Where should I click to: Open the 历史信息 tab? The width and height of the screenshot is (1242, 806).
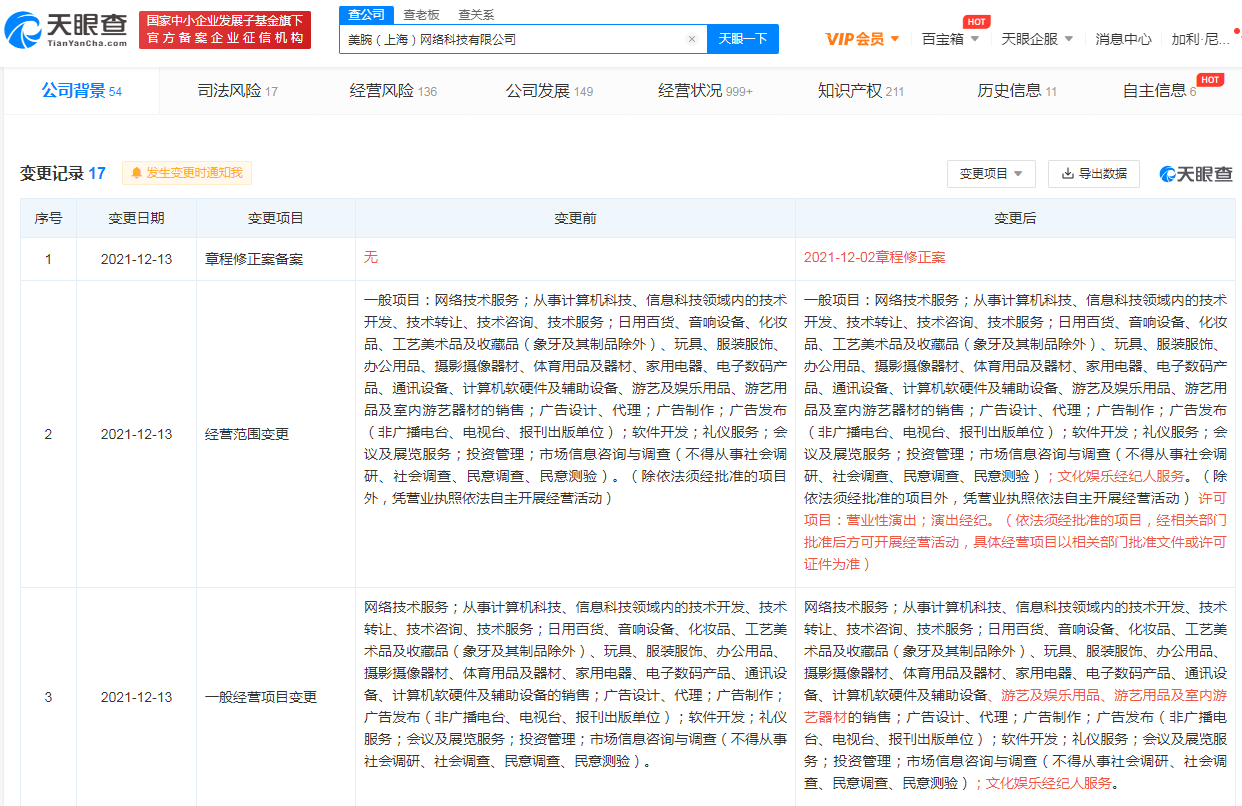[x=1017, y=91]
